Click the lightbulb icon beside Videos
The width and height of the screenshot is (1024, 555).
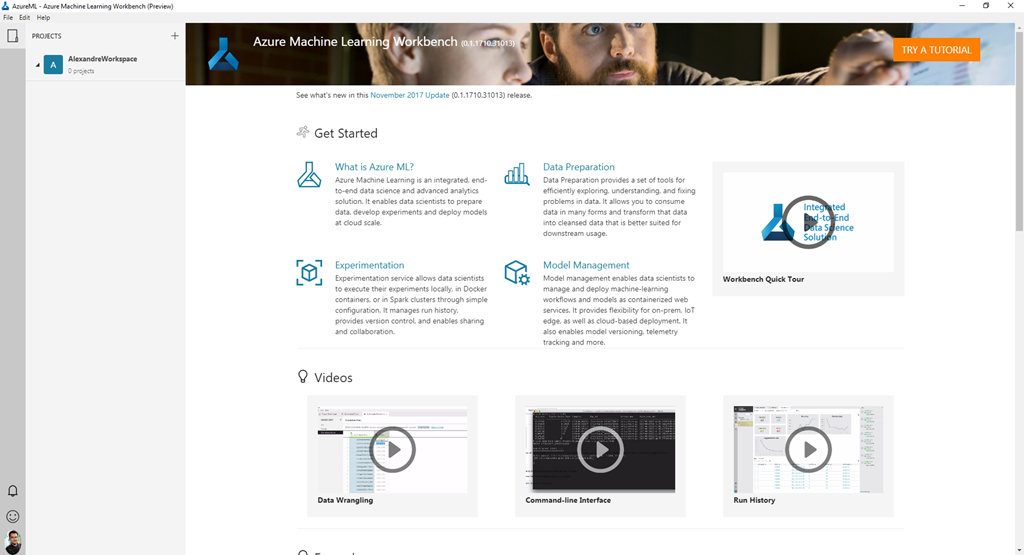(x=302, y=377)
